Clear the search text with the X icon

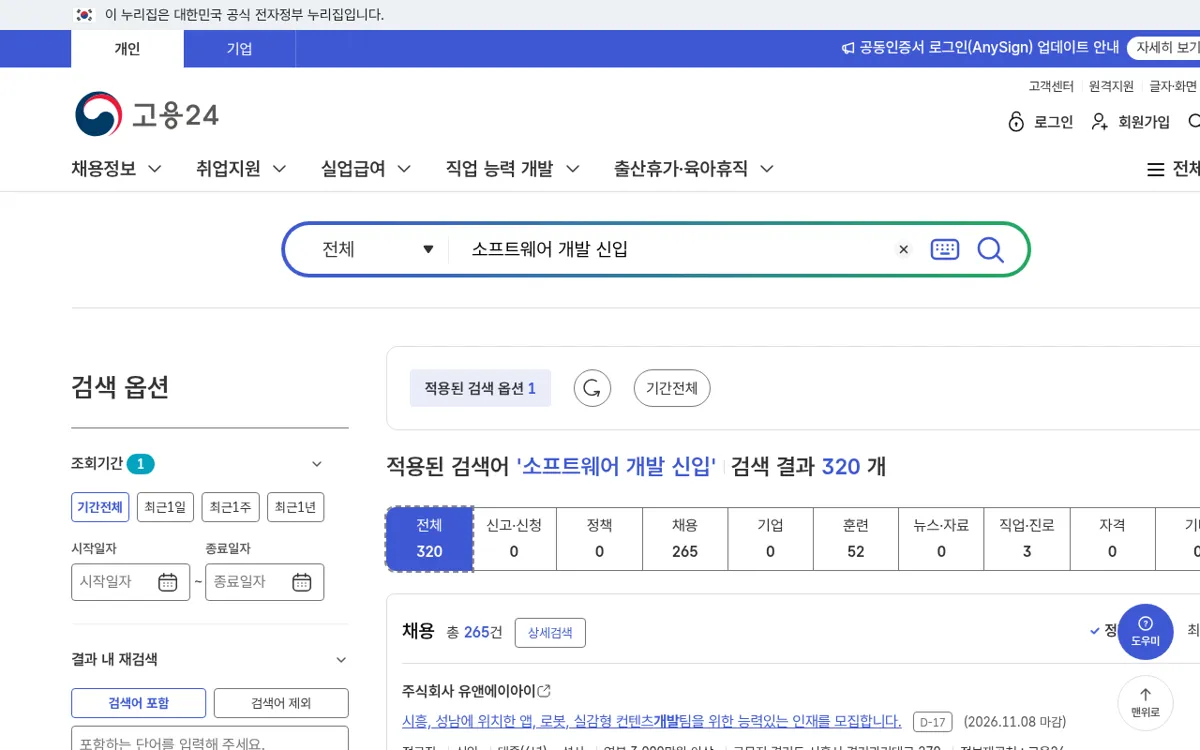(x=904, y=250)
